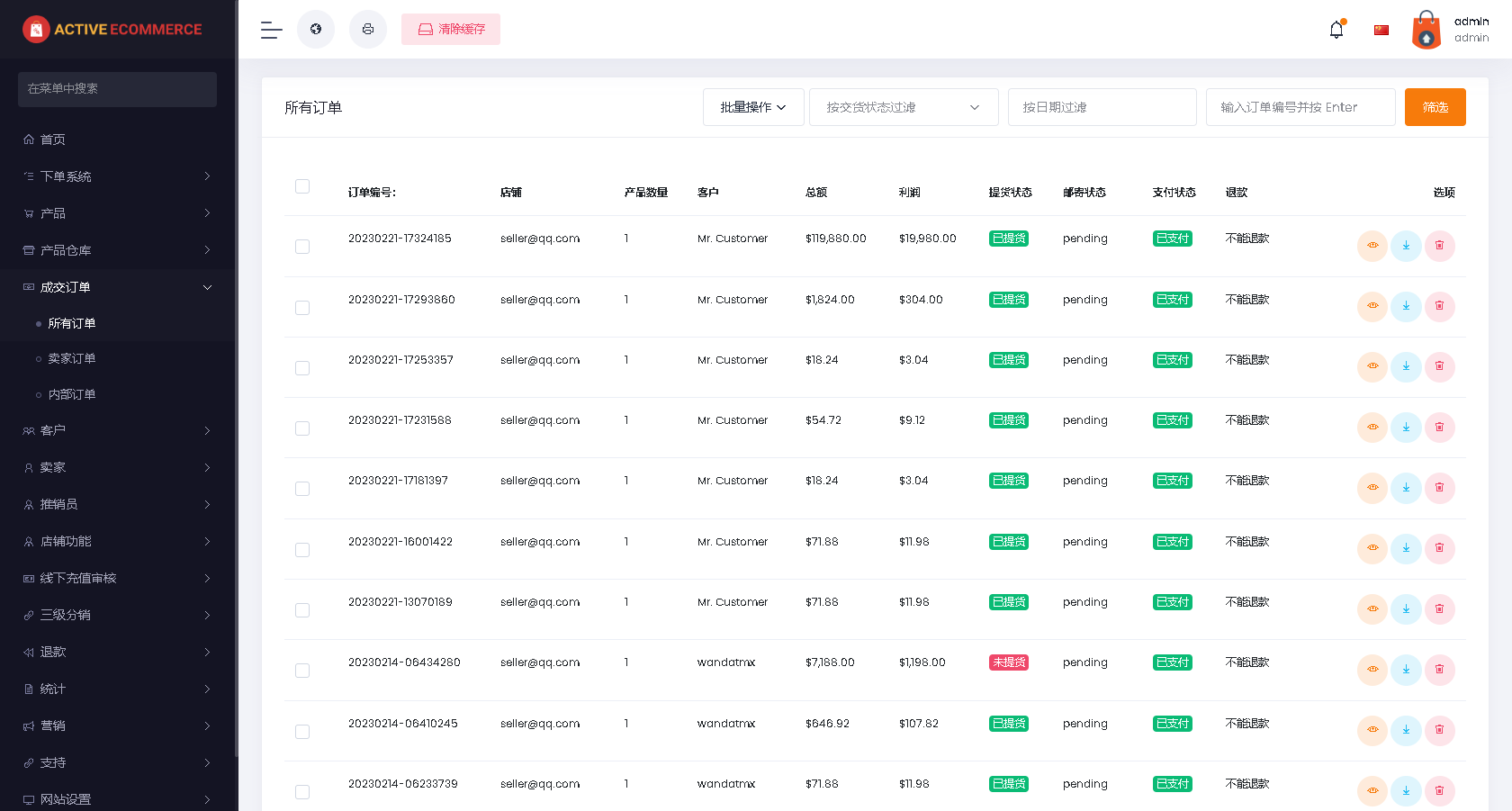Image resolution: width=1512 pixels, height=811 pixels.
Task: Go to 首页 in the sidebar
Action: tap(117, 140)
